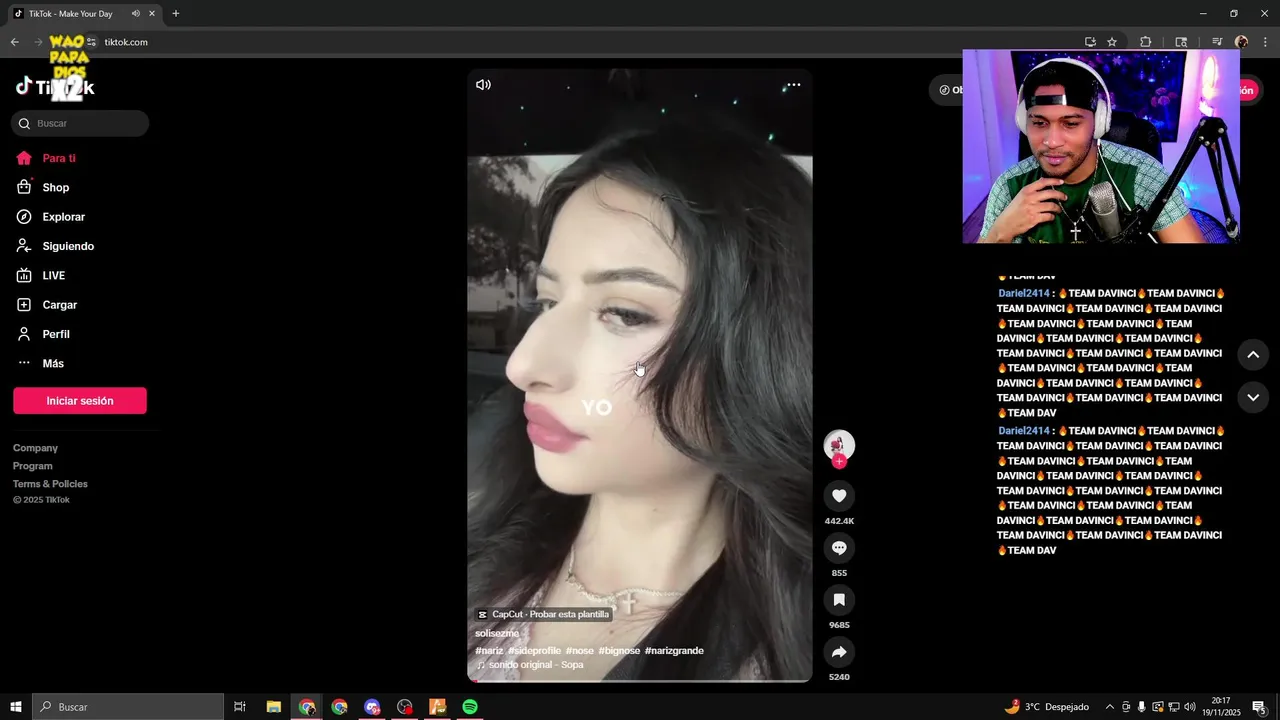Expand the Terms & Policies footer section
Image resolution: width=1280 pixels, height=720 pixels.
point(50,484)
